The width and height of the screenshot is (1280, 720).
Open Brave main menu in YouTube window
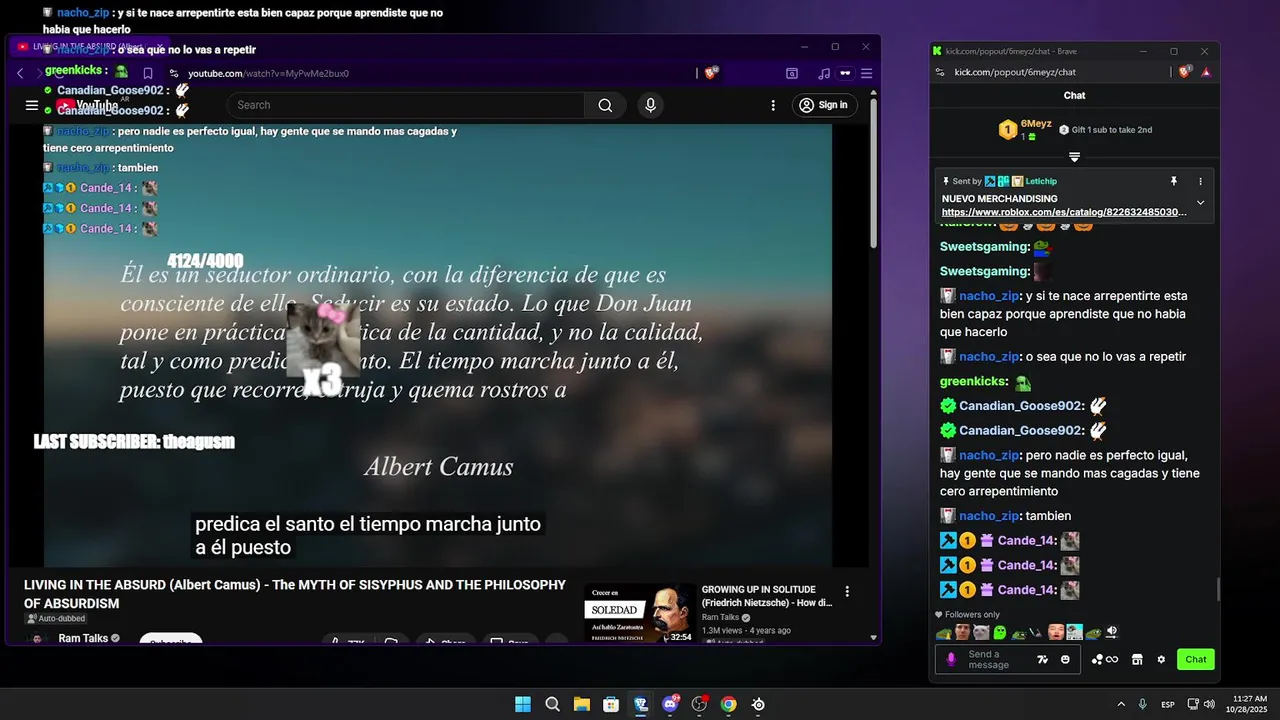[866, 73]
